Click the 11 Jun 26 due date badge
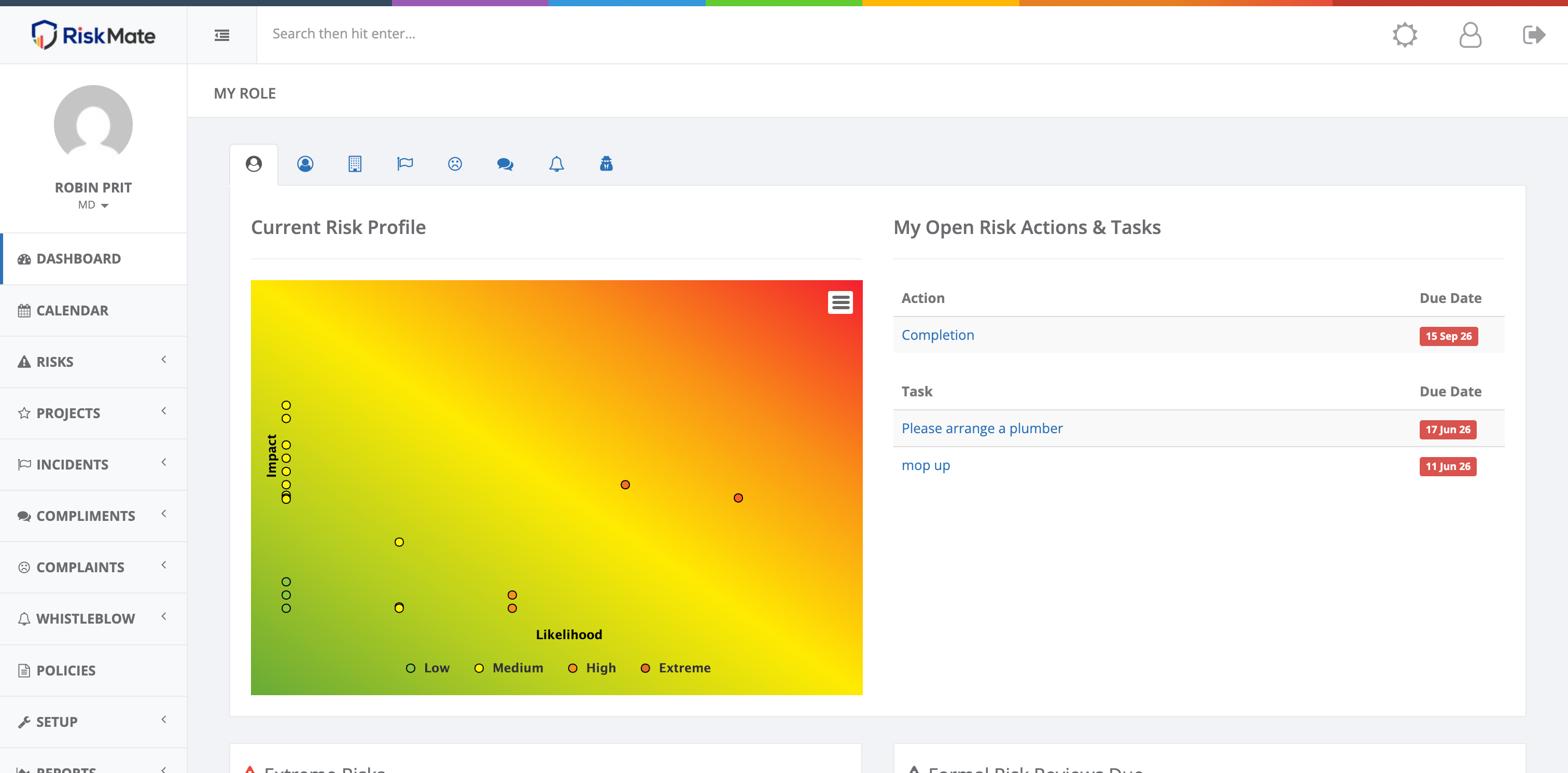Viewport: 1568px width, 773px height. pyautogui.click(x=1448, y=466)
